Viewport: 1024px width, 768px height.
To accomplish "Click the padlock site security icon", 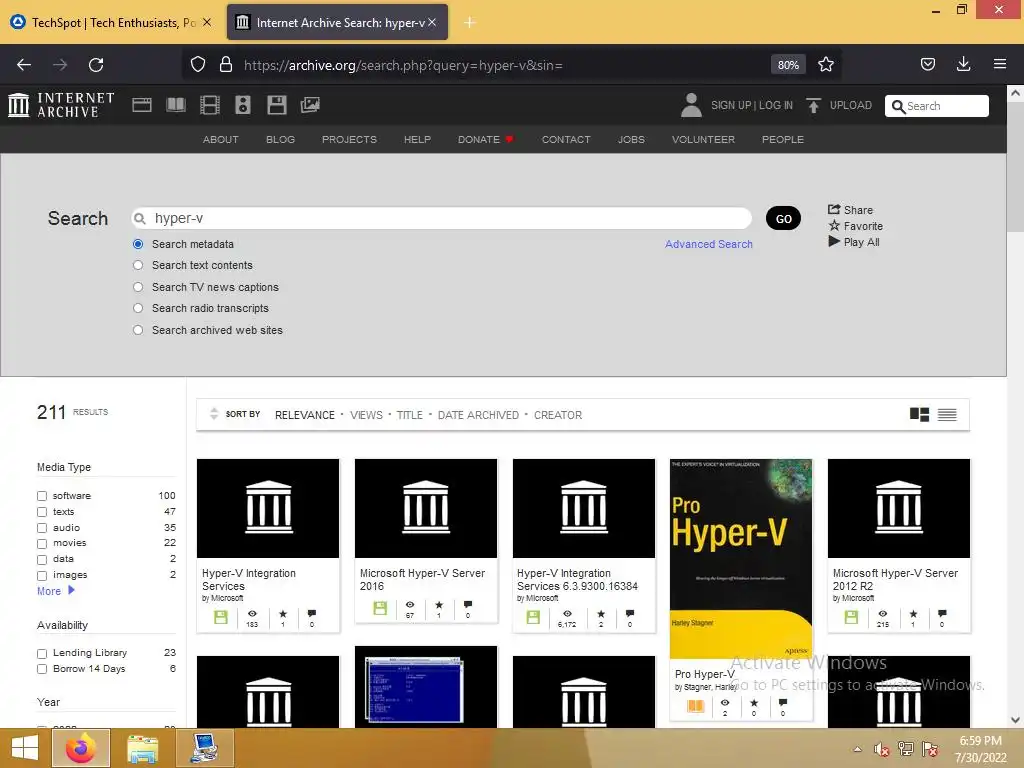I will (x=226, y=64).
